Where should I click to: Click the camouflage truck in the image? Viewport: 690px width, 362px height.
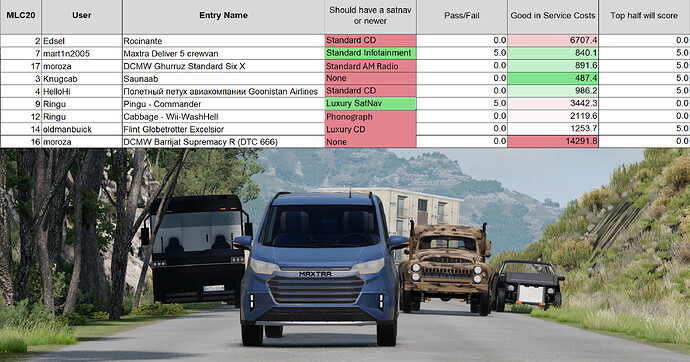point(447,268)
